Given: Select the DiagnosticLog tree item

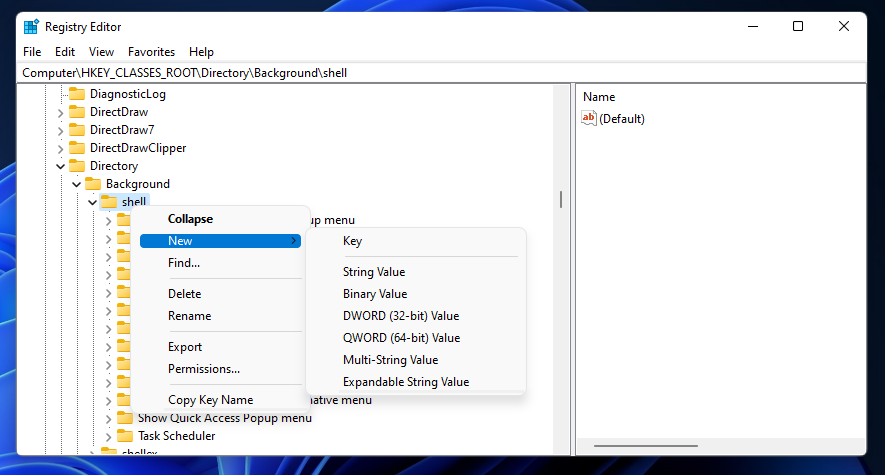Looking at the screenshot, I should pyautogui.click(x=128, y=94).
